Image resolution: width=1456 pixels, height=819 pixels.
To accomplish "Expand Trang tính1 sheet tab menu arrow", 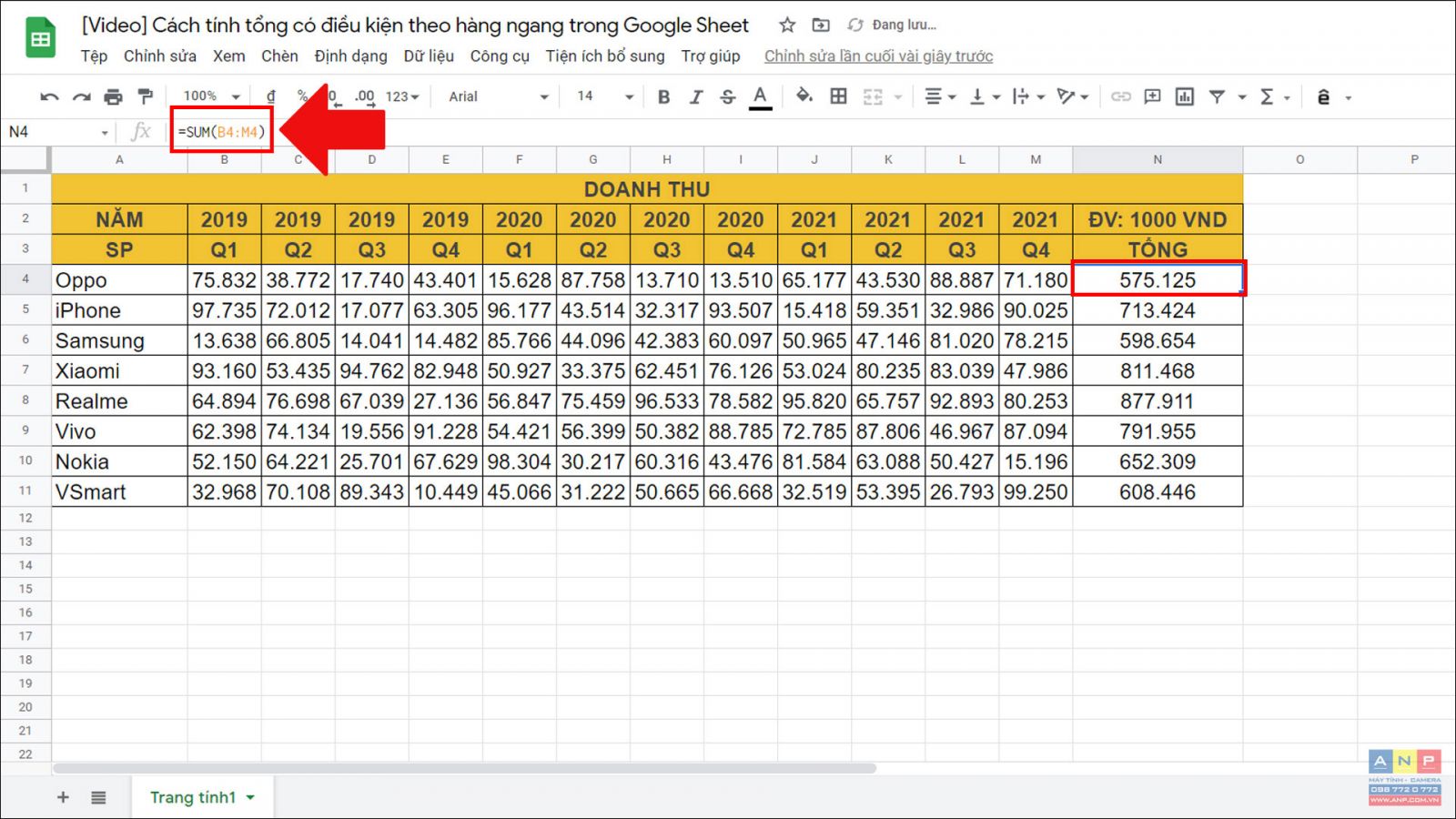I will click(x=250, y=797).
